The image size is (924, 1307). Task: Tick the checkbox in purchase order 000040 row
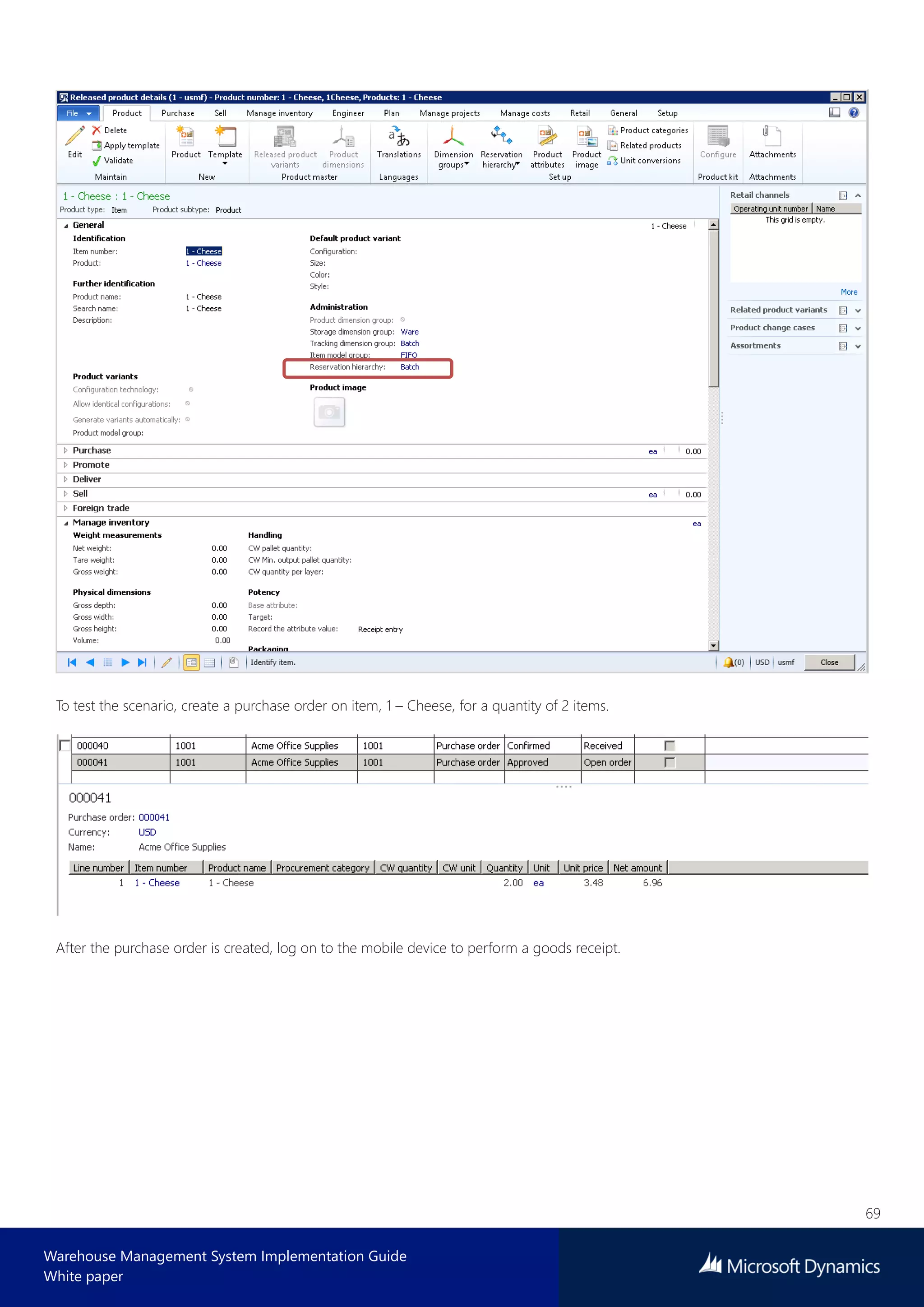click(x=670, y=746)
